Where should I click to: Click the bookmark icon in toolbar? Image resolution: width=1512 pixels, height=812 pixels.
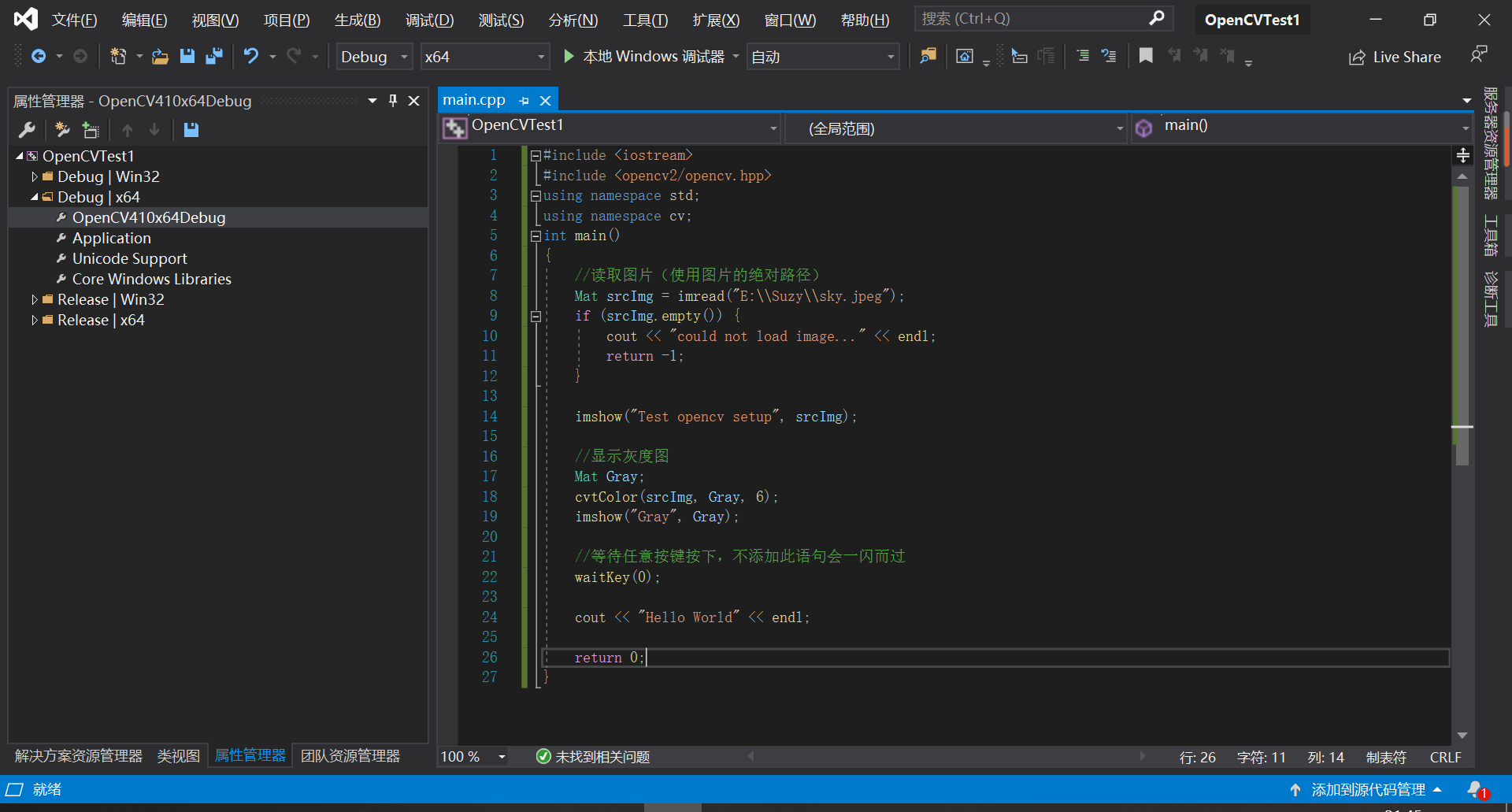click(x=1146, y=56)
